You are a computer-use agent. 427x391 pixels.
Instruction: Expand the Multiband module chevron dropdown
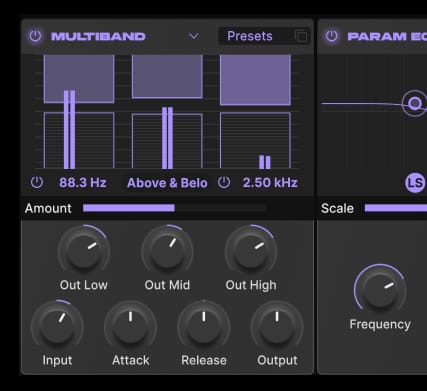click(194, 36)
